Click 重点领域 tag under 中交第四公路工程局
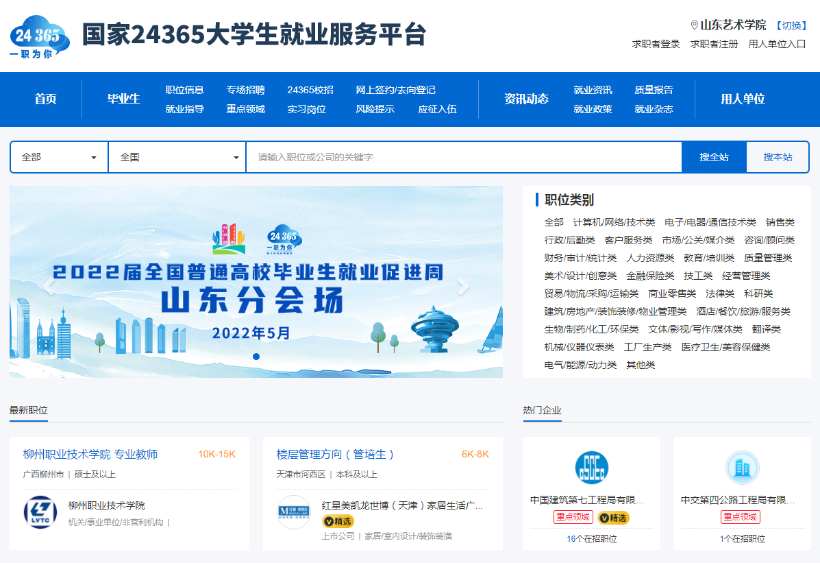This screenshot has height=564, width=820. click(741, 517)
